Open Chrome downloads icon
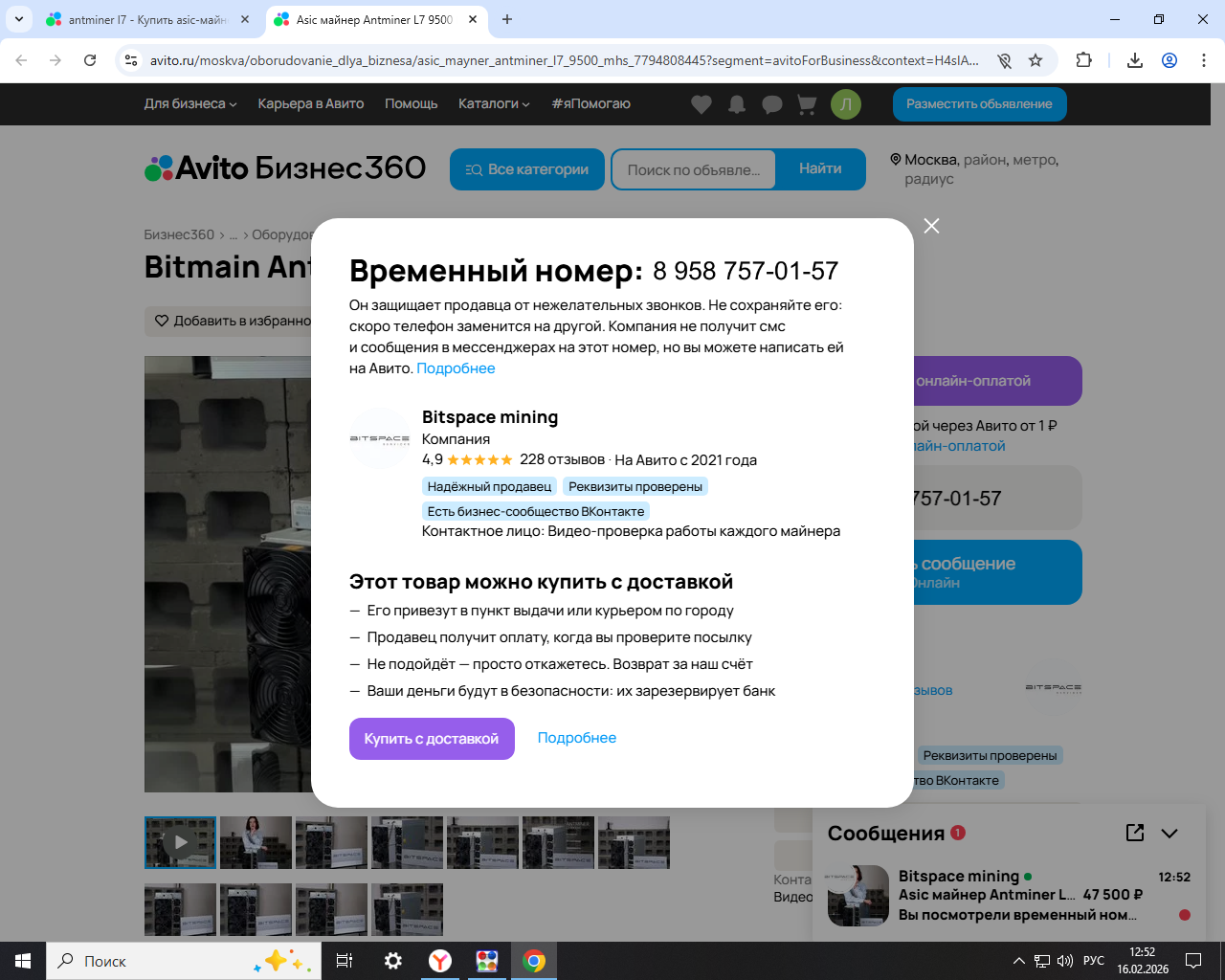 pyautogui.click(x=1135, y=60)
